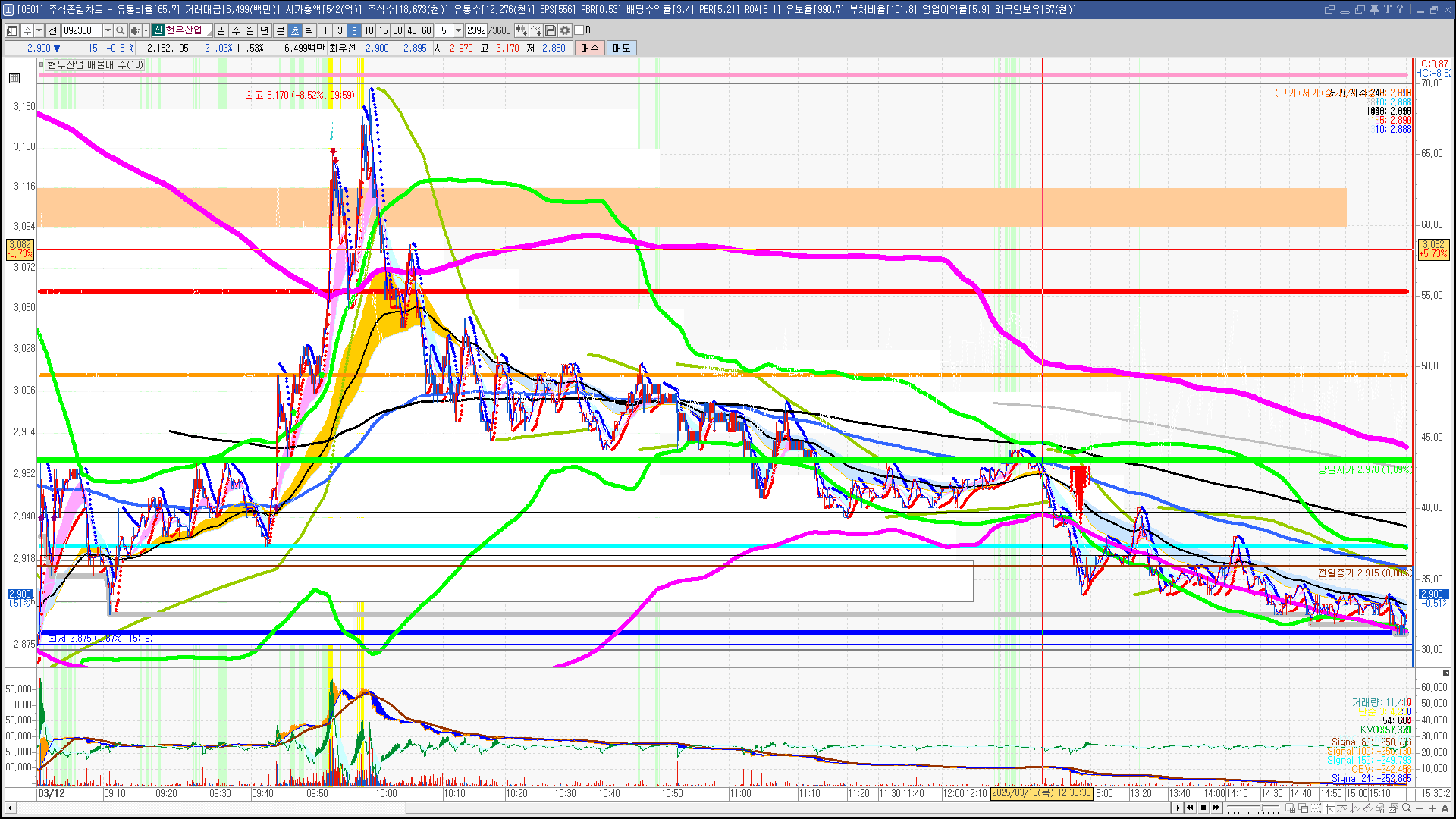The width and height of the screenshot is (1456, 819).
Task: Click the stock code search magnifier
Action: (121, 30)
